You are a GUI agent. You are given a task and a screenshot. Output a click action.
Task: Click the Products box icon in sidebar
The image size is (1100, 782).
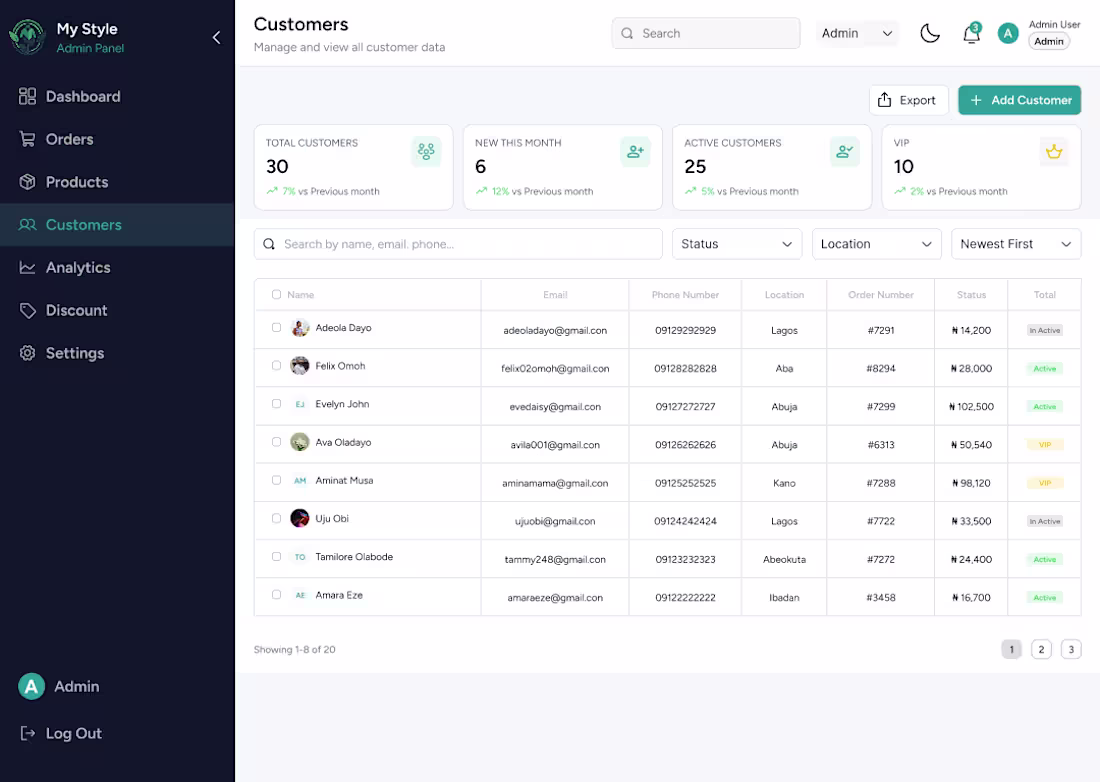point(27,182)
